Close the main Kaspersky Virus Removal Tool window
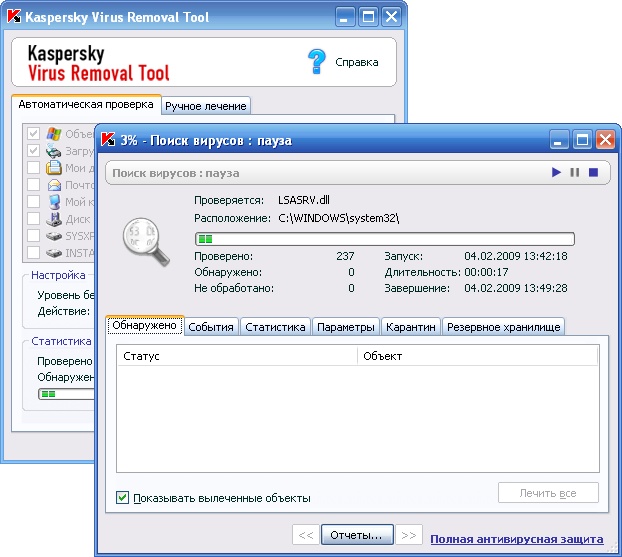The height and width of the screenshot is (557, 622). 391,17
